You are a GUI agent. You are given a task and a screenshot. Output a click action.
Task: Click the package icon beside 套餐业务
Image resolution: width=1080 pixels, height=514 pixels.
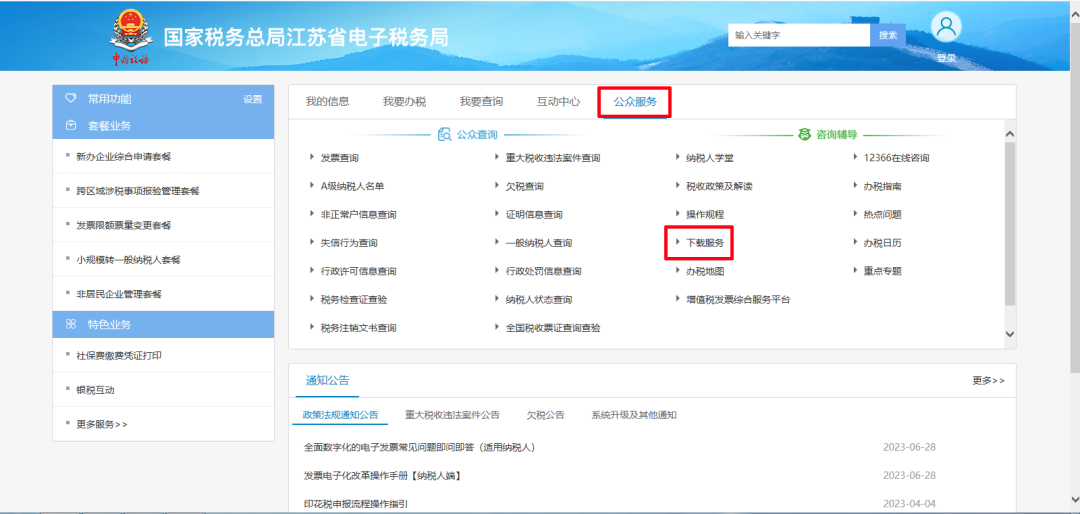tap(70, 125)
